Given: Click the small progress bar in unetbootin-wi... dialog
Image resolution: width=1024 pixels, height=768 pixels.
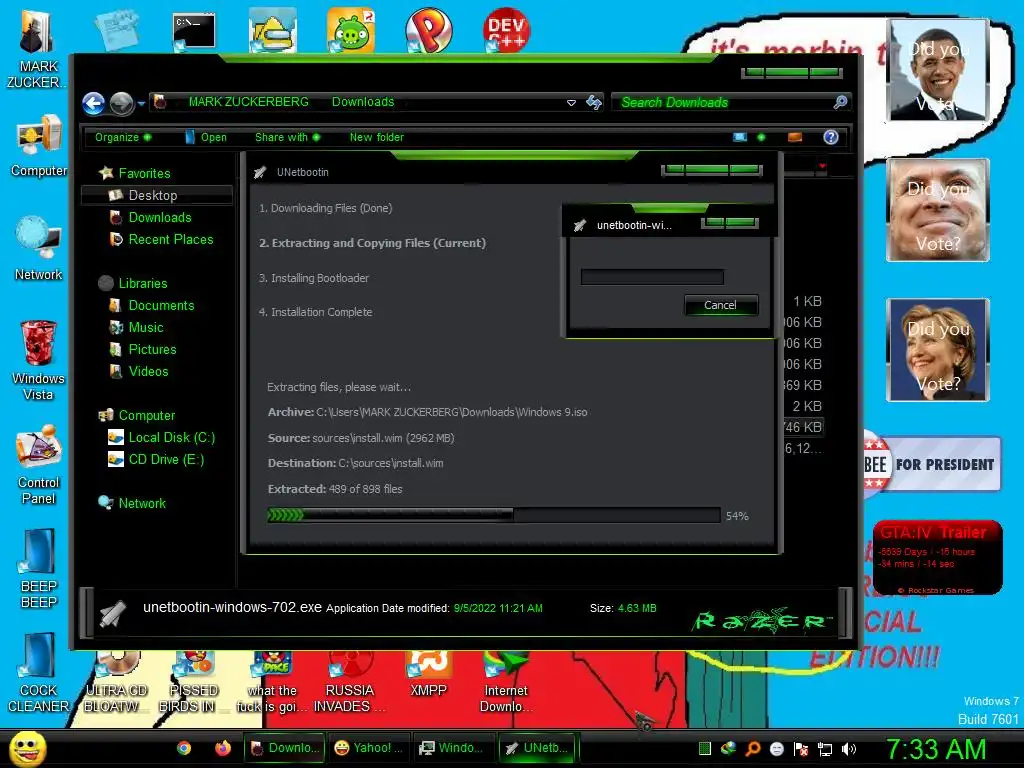Looking at the screenshot, I should (x=652, y=277).
